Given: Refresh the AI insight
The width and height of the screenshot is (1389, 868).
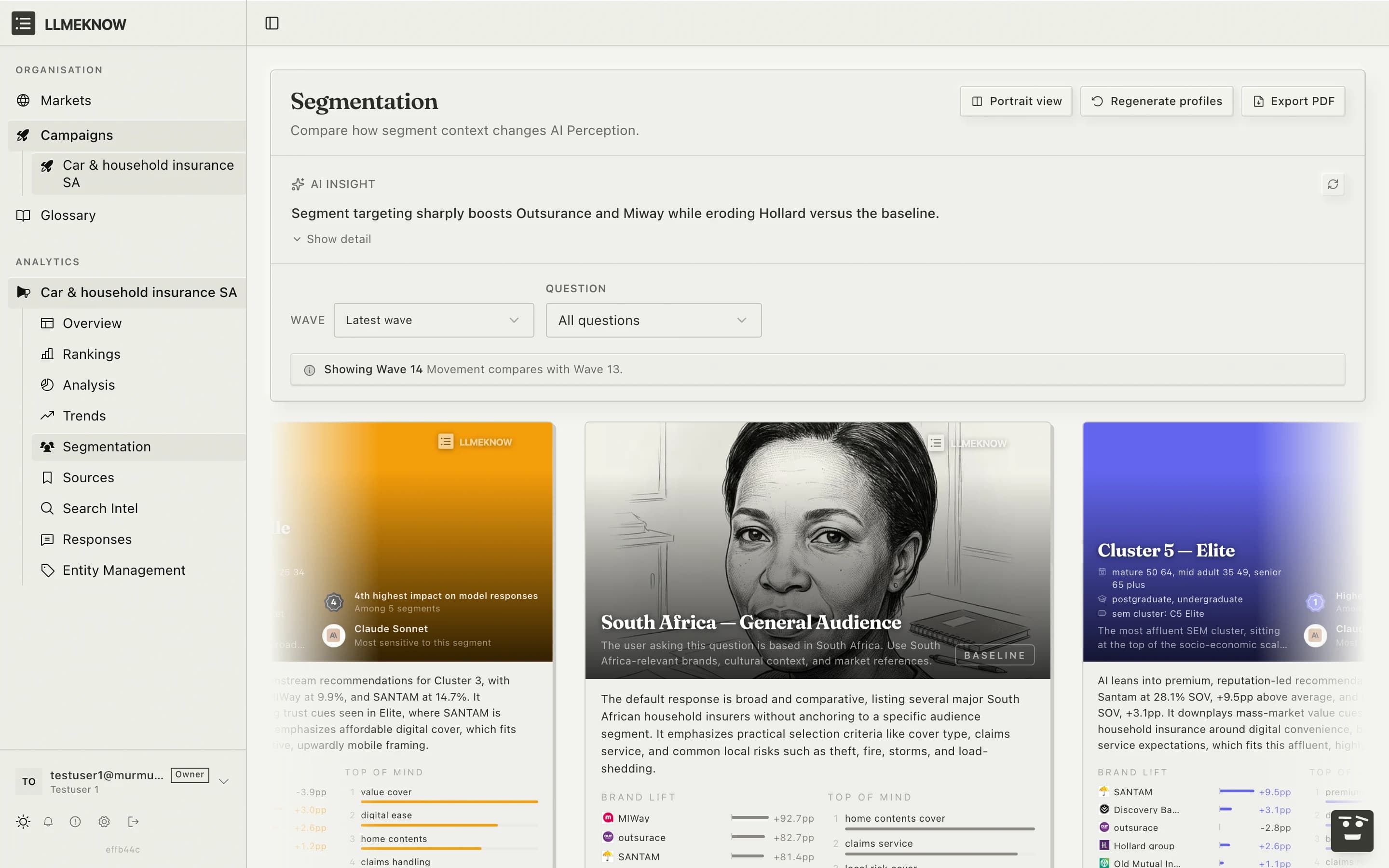Looking at the screenshot, I should pyautogui.click(x=1333, y=184).
